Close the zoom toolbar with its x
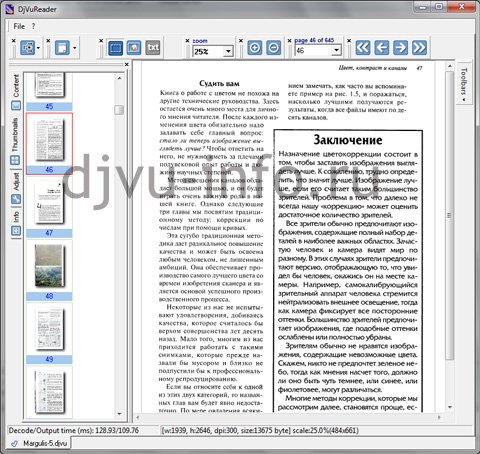The height and width of the screenshot is (454, 480). pyautogui.click(x=187, y=41)
